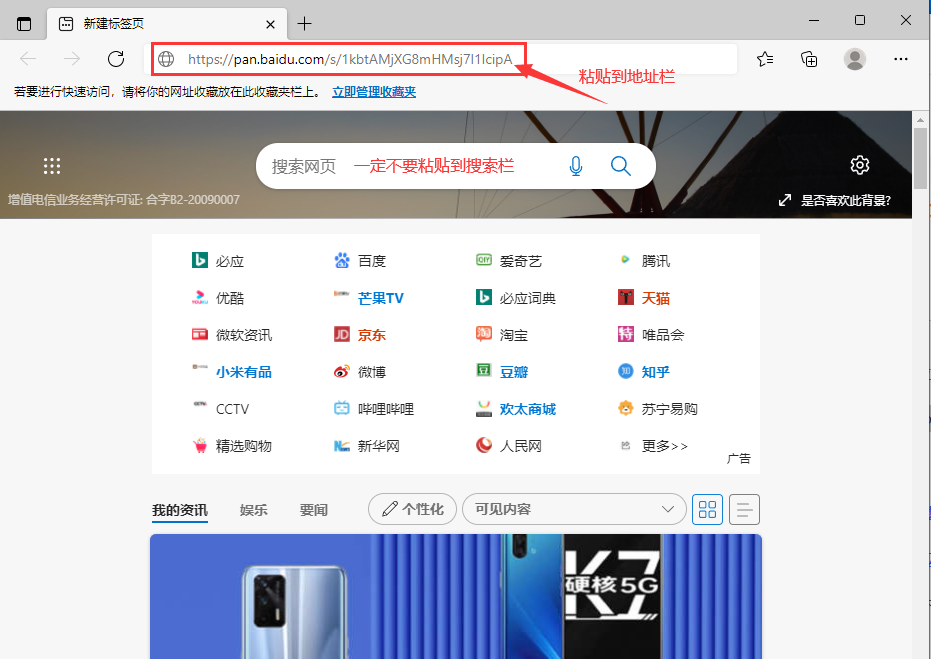Open the 淘宝 quick link

[x=502, y=335]
